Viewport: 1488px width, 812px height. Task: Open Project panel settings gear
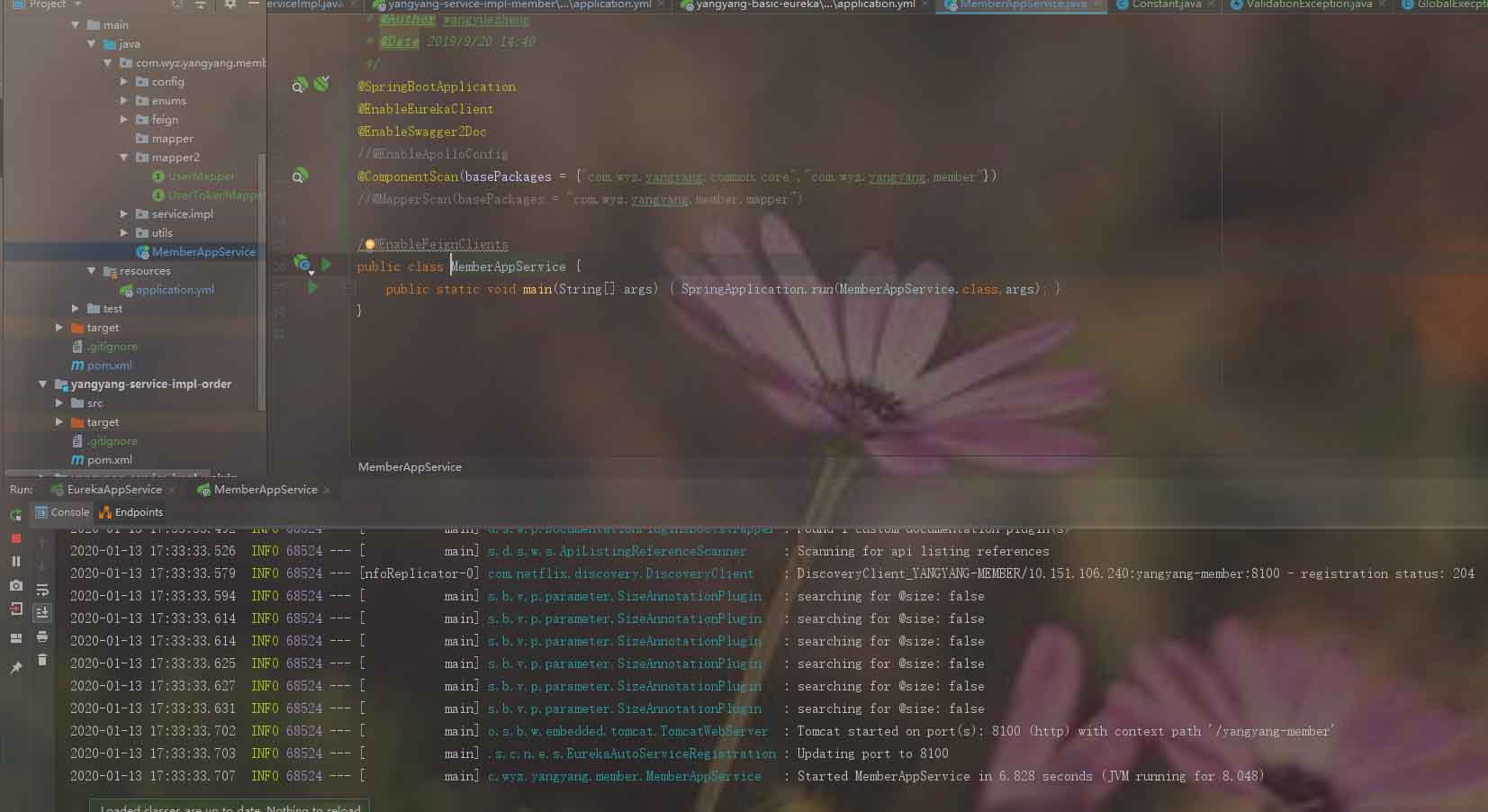click(x=230, y=5)
